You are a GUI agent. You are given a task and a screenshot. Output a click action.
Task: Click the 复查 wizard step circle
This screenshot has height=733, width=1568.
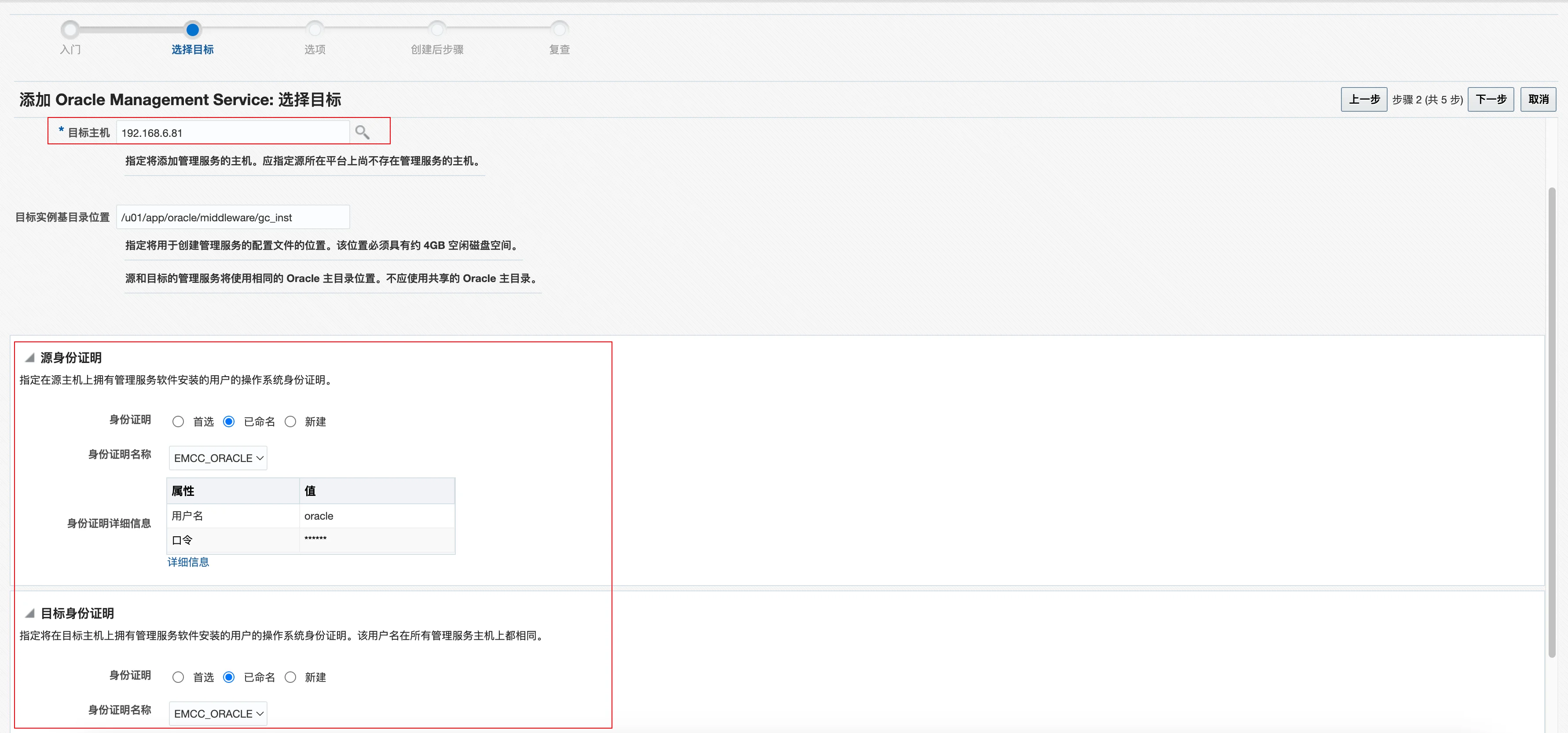tap(559, 29)
